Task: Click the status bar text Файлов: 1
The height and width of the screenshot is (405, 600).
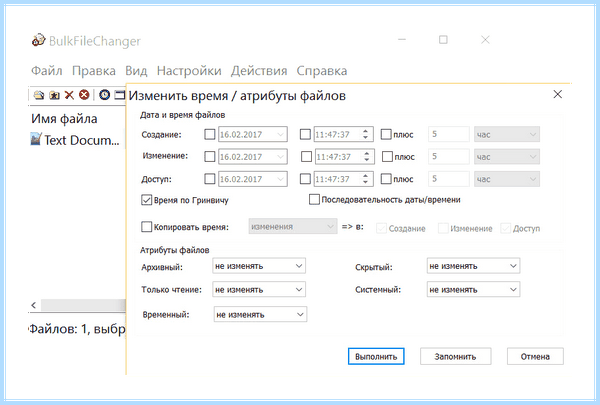Action: coord(58,329)
